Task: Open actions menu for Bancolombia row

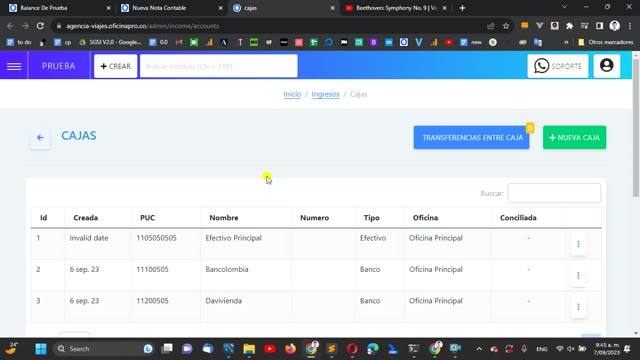Action: tap(578, 276)
